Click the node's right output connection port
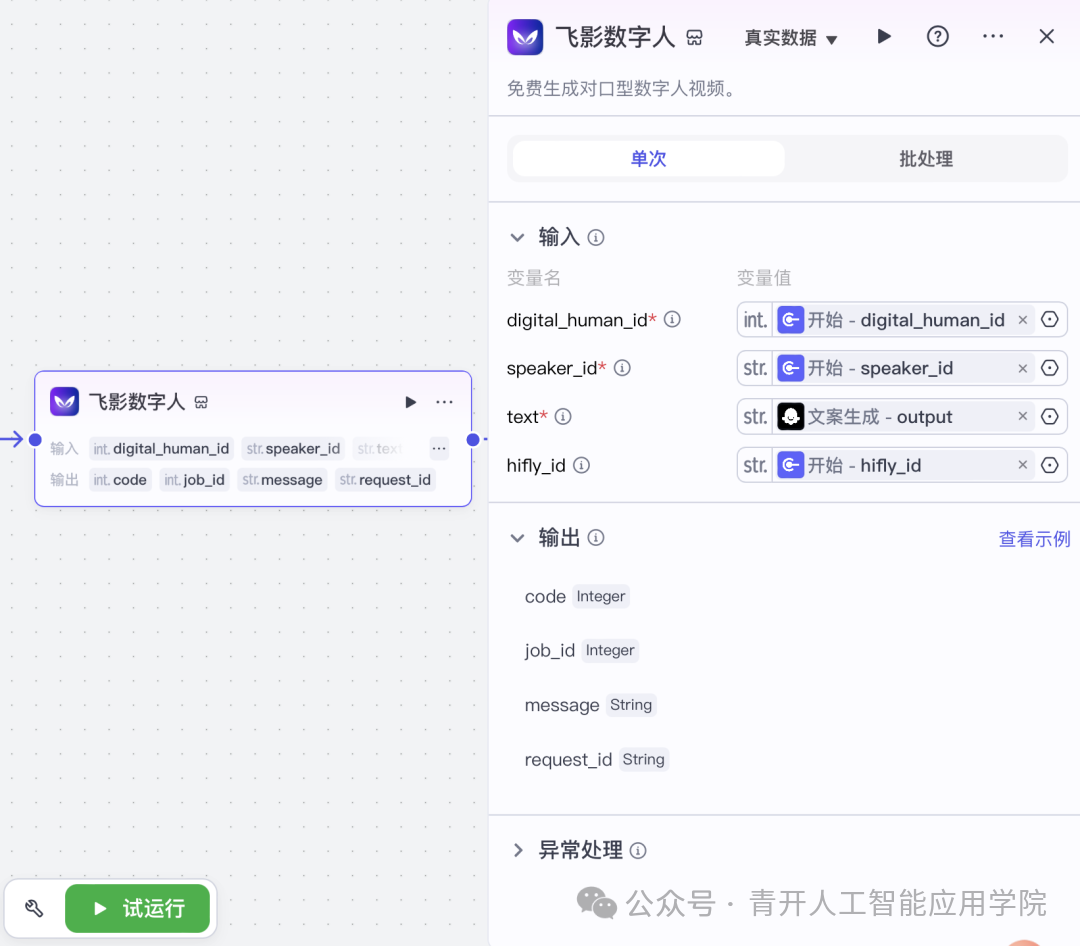Viewport: 1080px width, 946px height. click(x=472, y=440)
